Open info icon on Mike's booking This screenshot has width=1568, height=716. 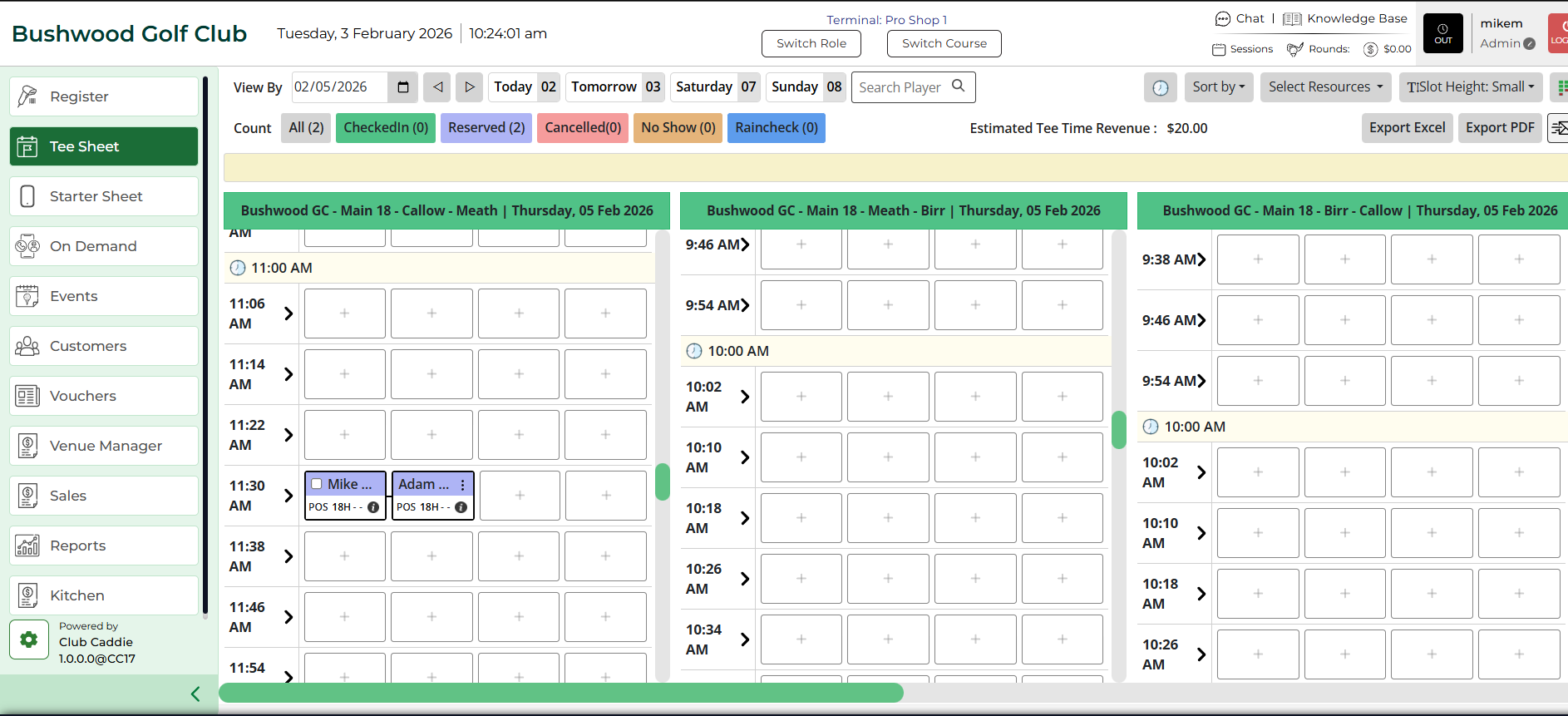[373, 507]
